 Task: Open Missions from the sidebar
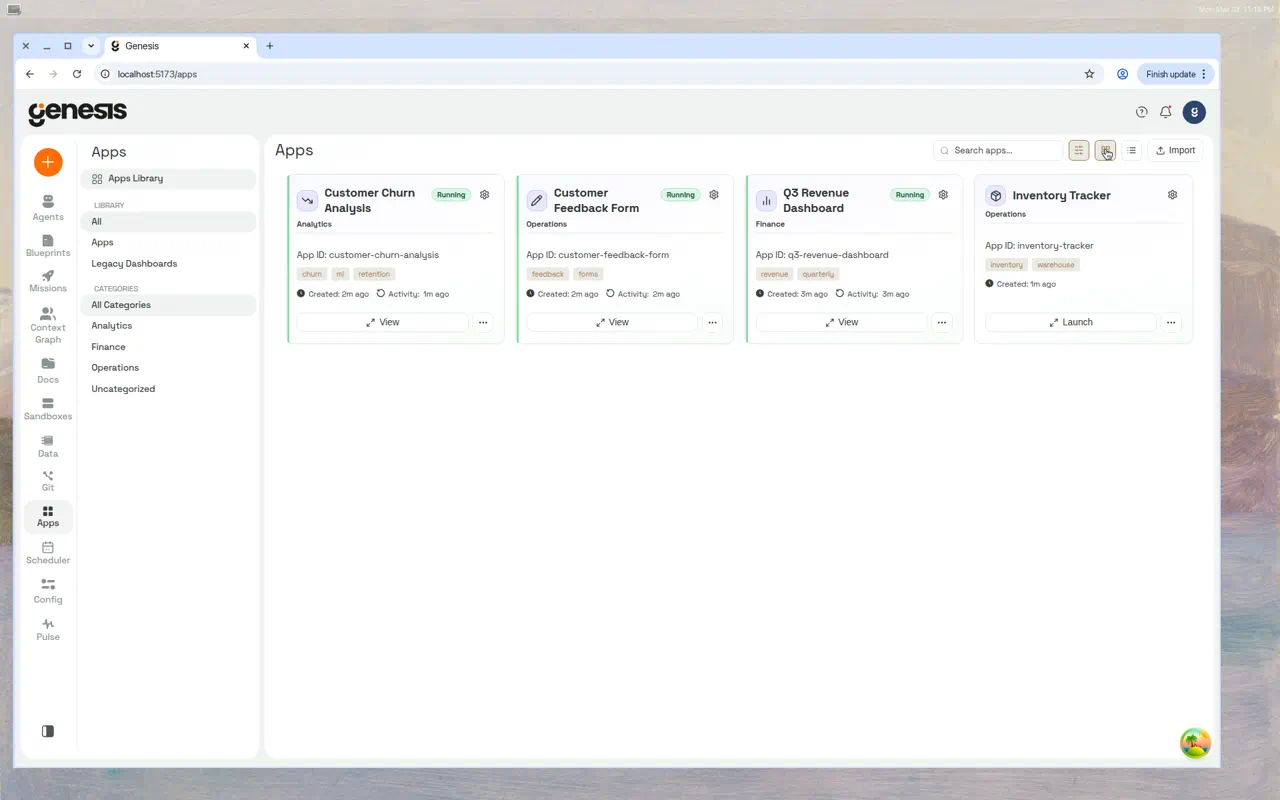[48, 281]
